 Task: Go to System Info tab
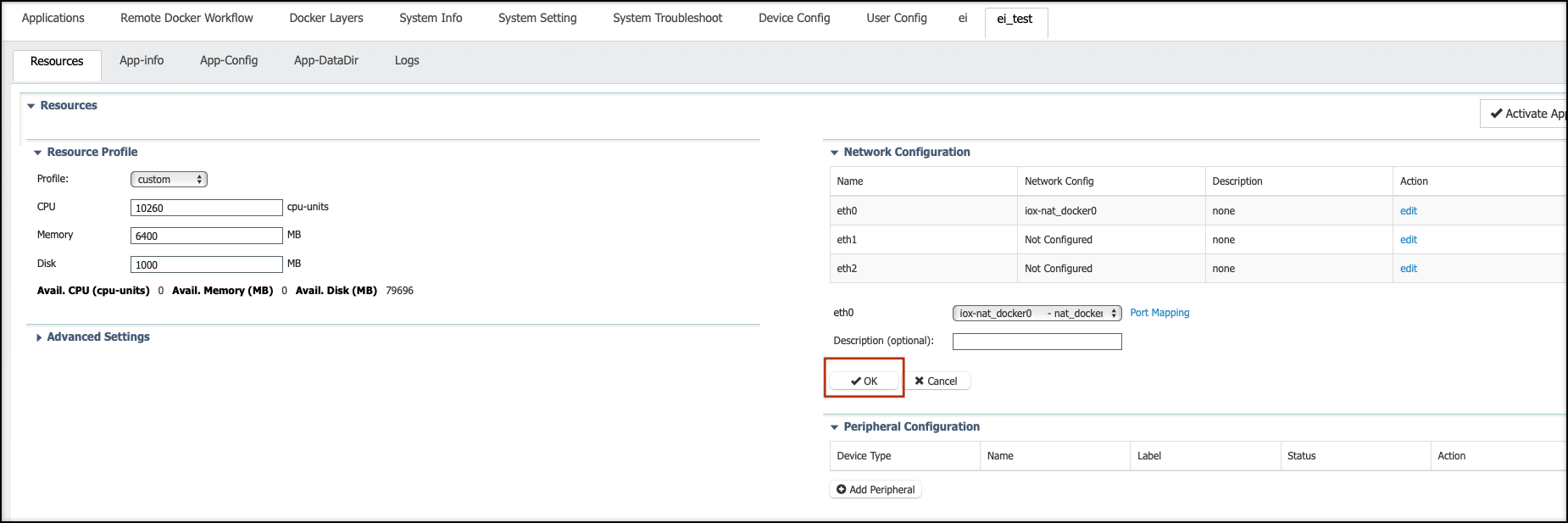(431, 18)
